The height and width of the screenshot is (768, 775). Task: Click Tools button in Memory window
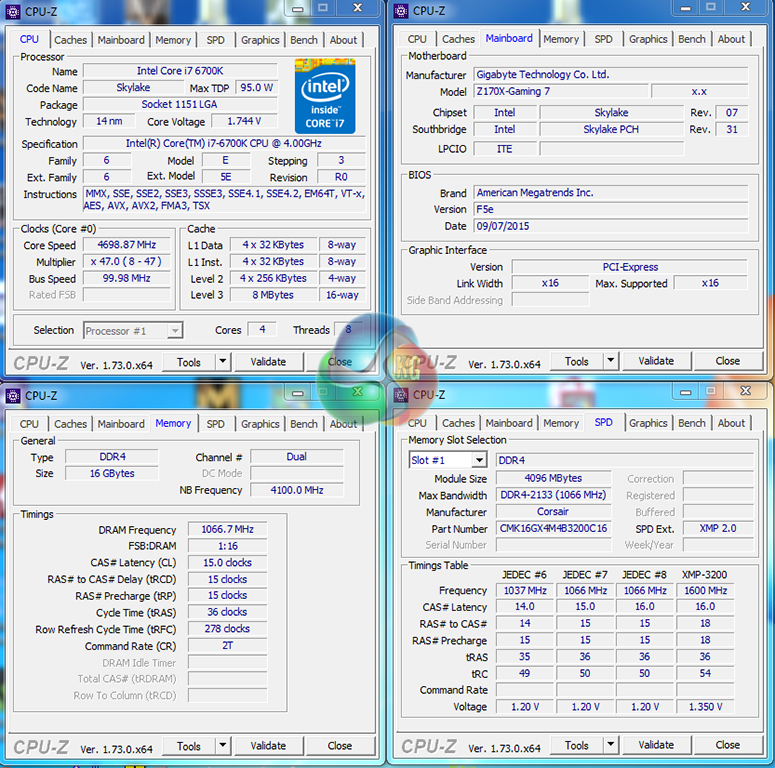(189, 746)
